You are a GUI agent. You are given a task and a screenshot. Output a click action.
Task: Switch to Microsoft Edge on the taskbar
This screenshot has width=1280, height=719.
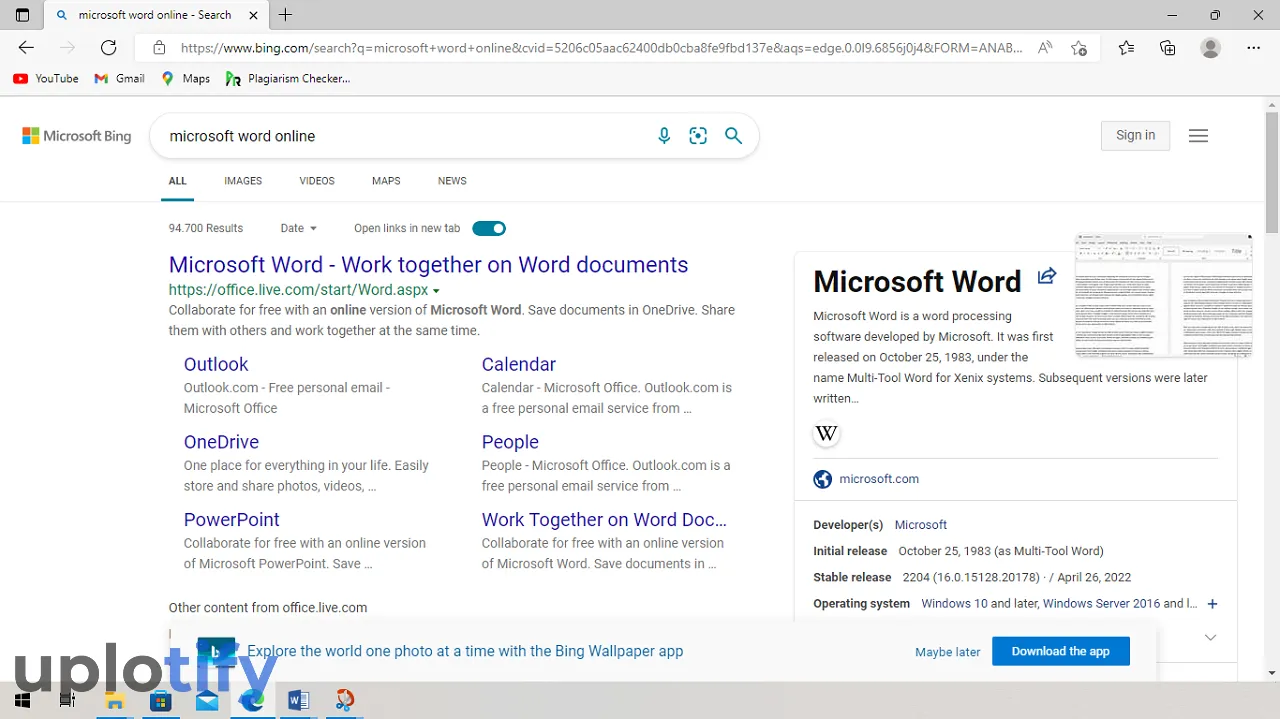pyautogui.click(x=252, y=700)
